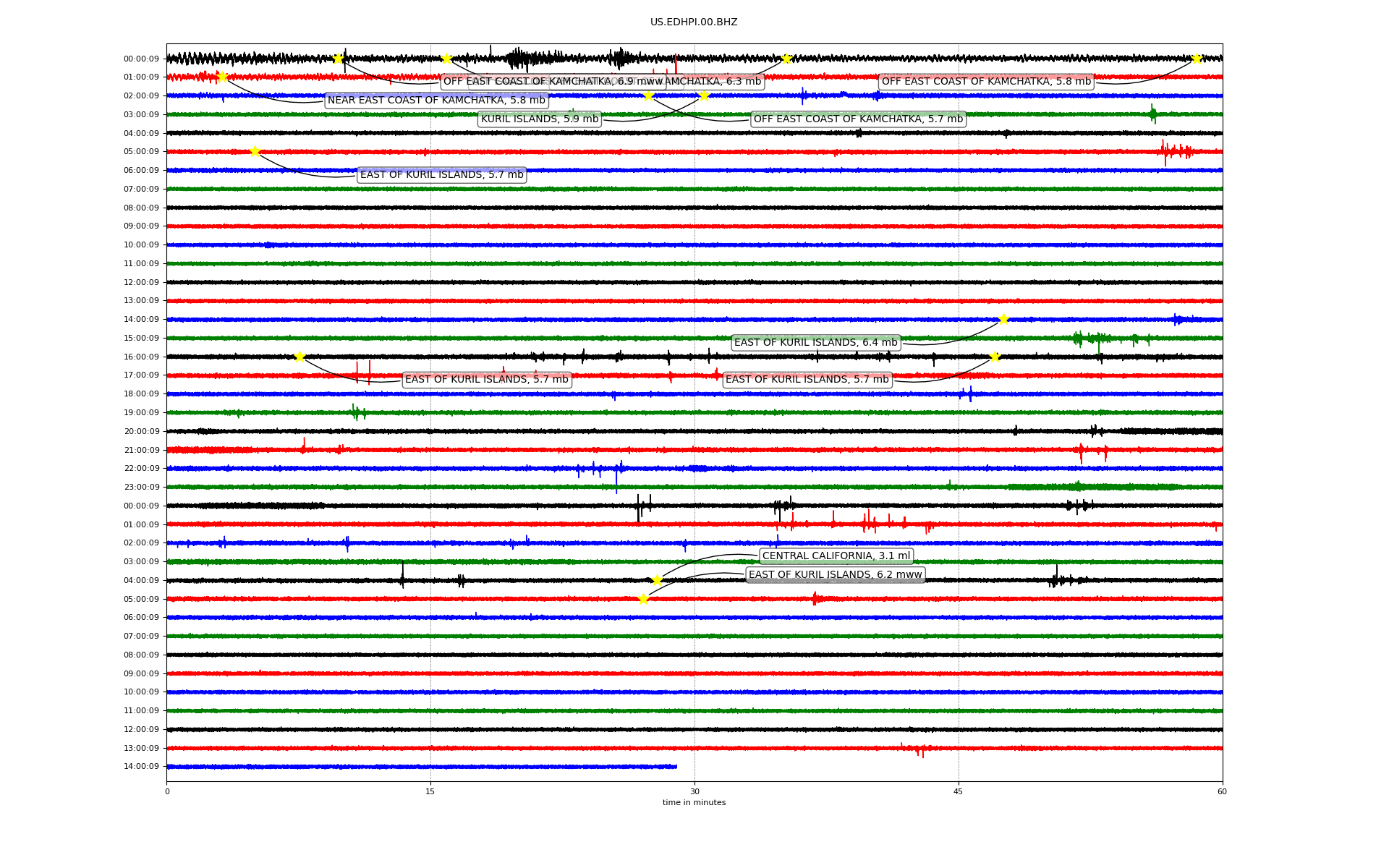Click the plot title US.EDHPI.00.BHZ

click(694, 22)
